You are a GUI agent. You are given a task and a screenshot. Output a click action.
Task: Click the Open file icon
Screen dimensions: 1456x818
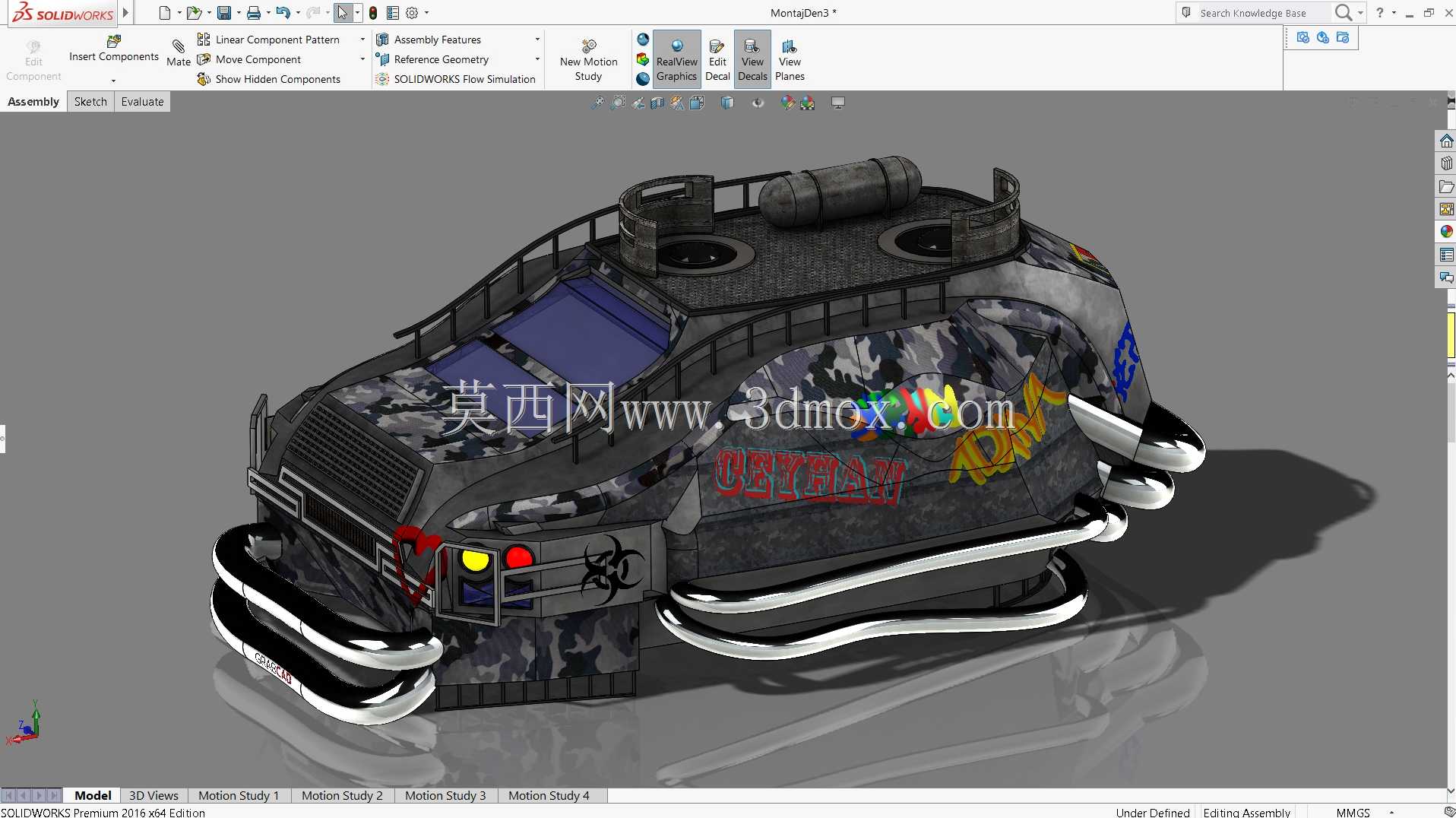194,13
